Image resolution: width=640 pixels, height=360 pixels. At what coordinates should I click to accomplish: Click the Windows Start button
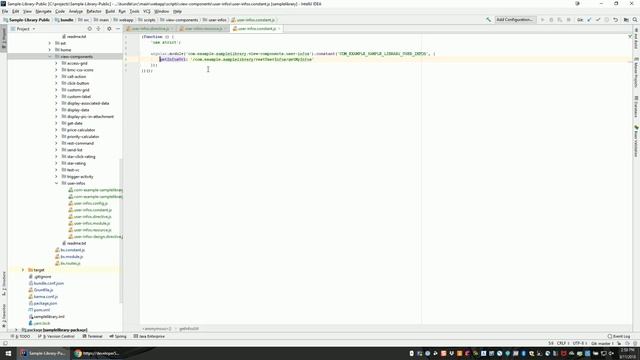(x=8, y=353)
